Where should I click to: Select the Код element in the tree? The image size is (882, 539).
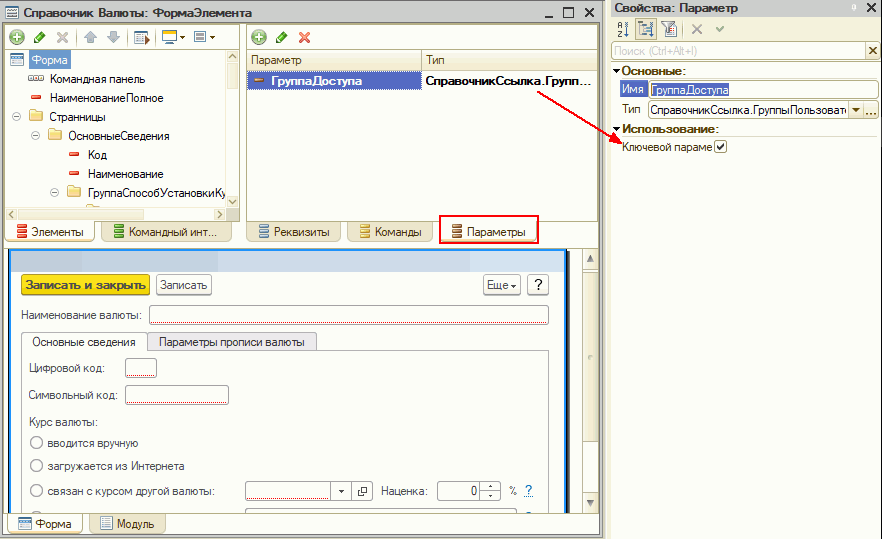click(x=97, y=155)
